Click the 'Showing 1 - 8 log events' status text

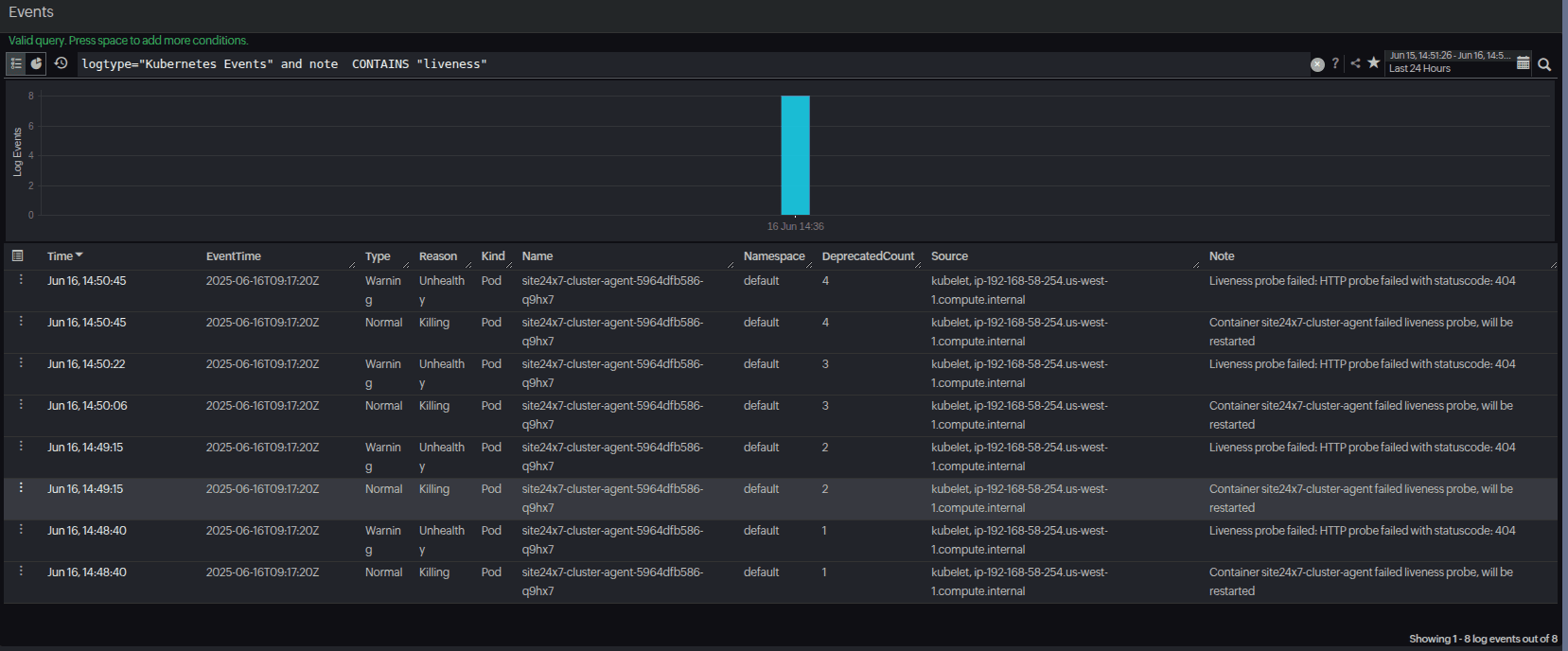click(x=1483, y=639)
